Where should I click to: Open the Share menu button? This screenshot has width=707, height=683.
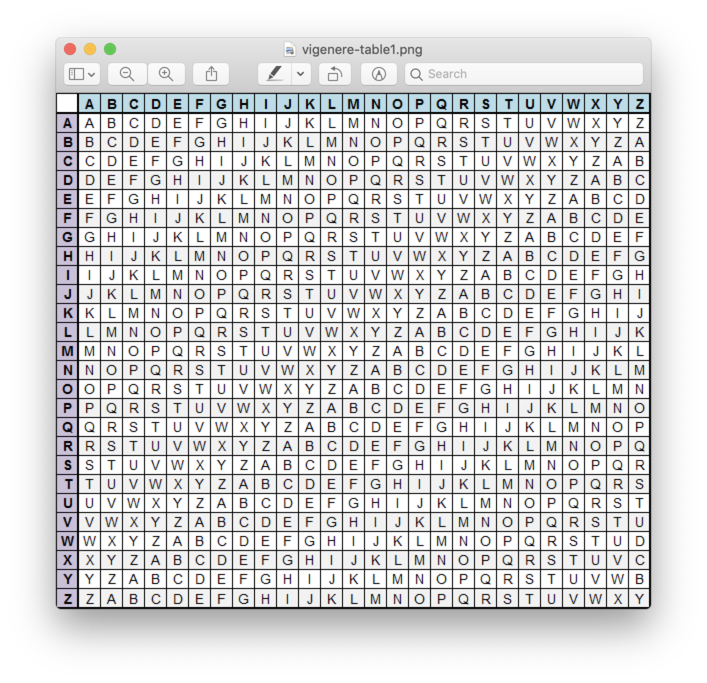(x=212, y=74)
